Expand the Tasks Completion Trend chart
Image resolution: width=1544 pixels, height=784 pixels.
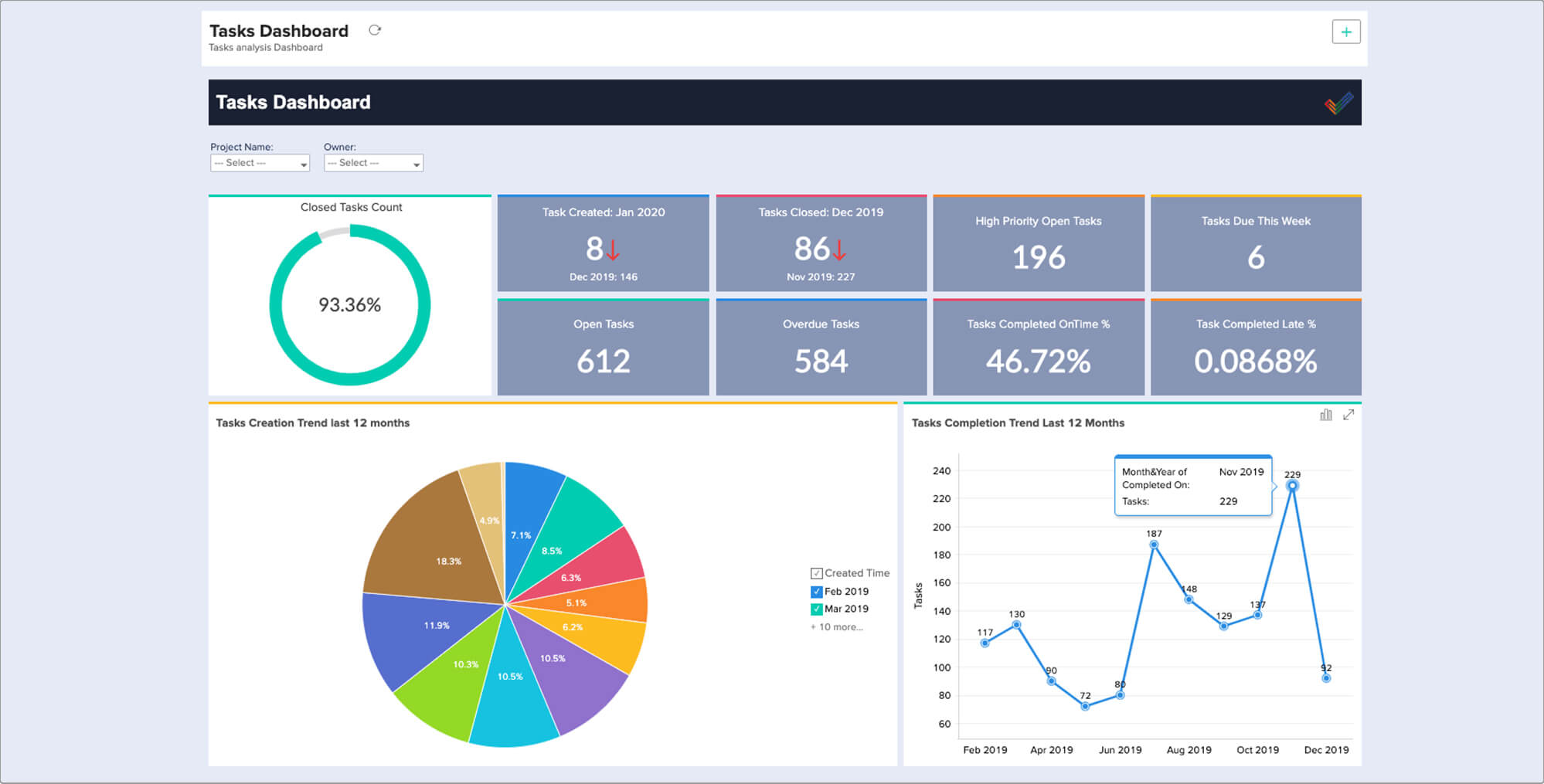click(x=1348, y=415)
